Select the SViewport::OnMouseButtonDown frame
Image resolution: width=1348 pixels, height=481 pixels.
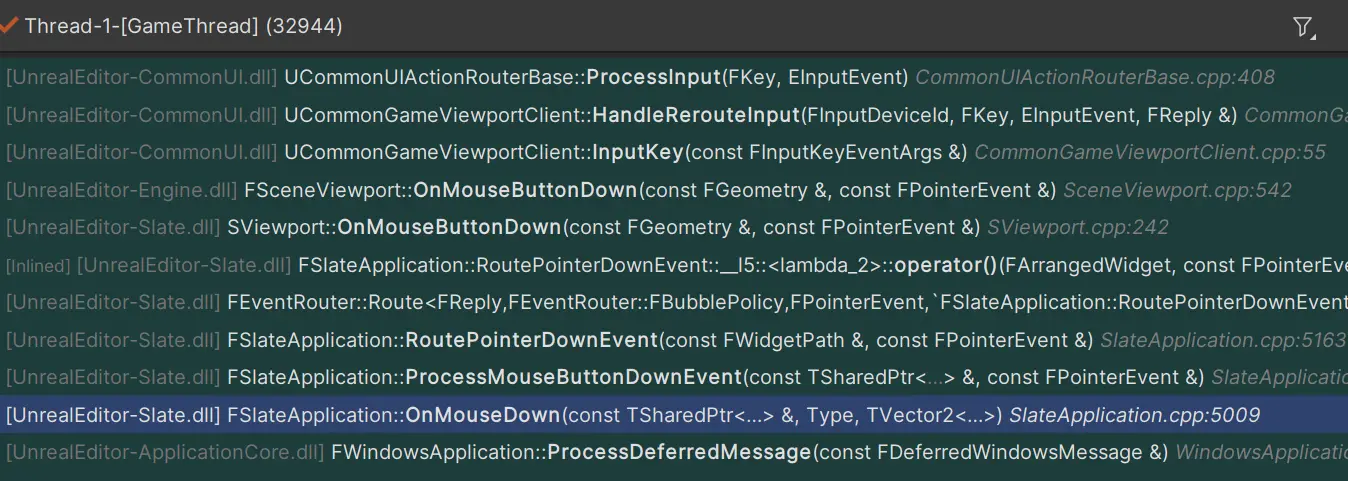pyautogui.click(x=448, y=227)
